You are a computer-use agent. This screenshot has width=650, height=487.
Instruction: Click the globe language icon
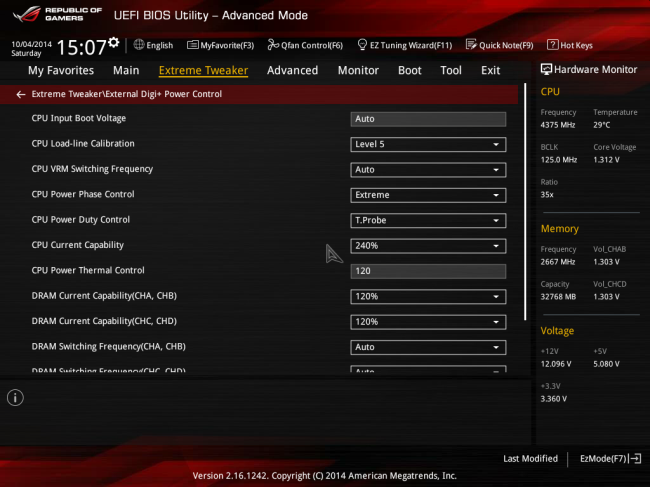(x=139, y=45)
